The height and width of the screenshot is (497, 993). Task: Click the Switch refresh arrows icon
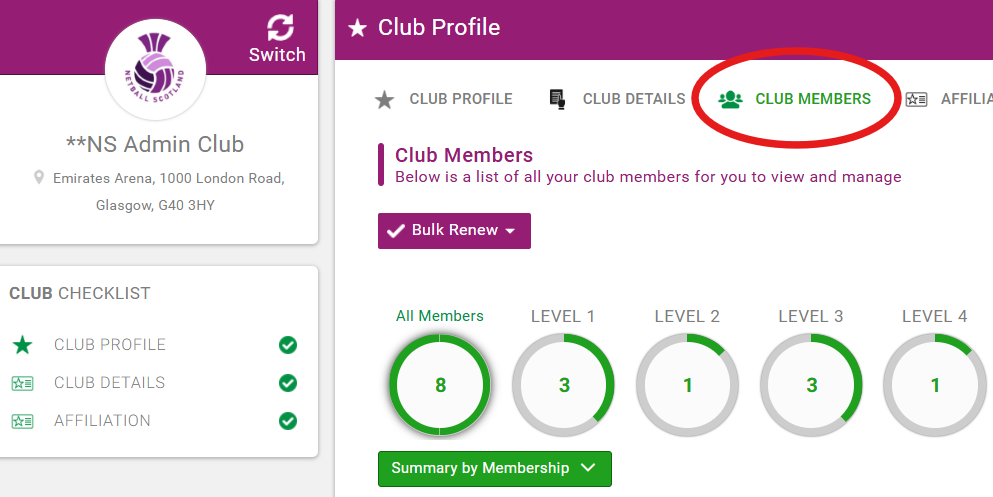coord(280,28)
